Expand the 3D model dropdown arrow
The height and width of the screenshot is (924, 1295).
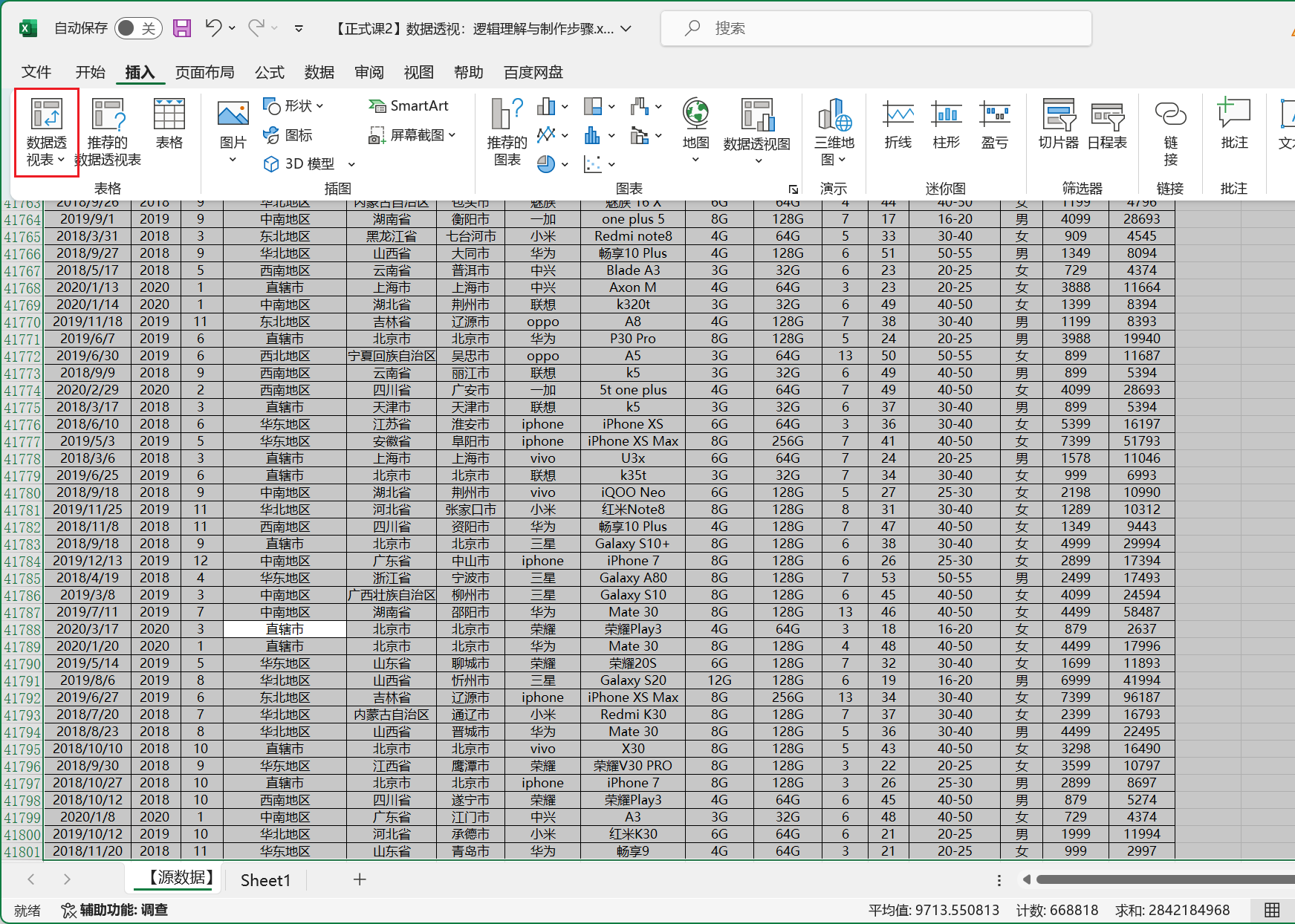pyautogui.click(x=352, y=164)
